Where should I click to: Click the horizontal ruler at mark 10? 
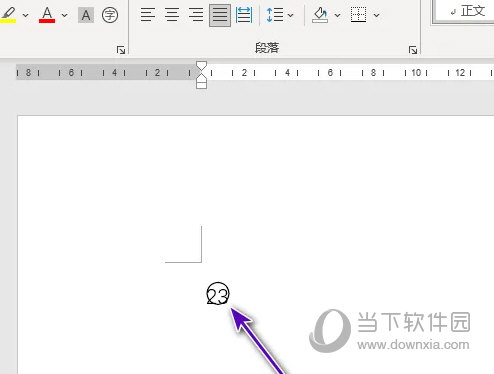pos(416,73)
